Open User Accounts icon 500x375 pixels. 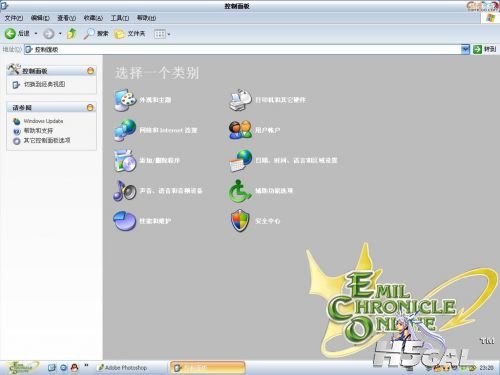pos(240,130)
